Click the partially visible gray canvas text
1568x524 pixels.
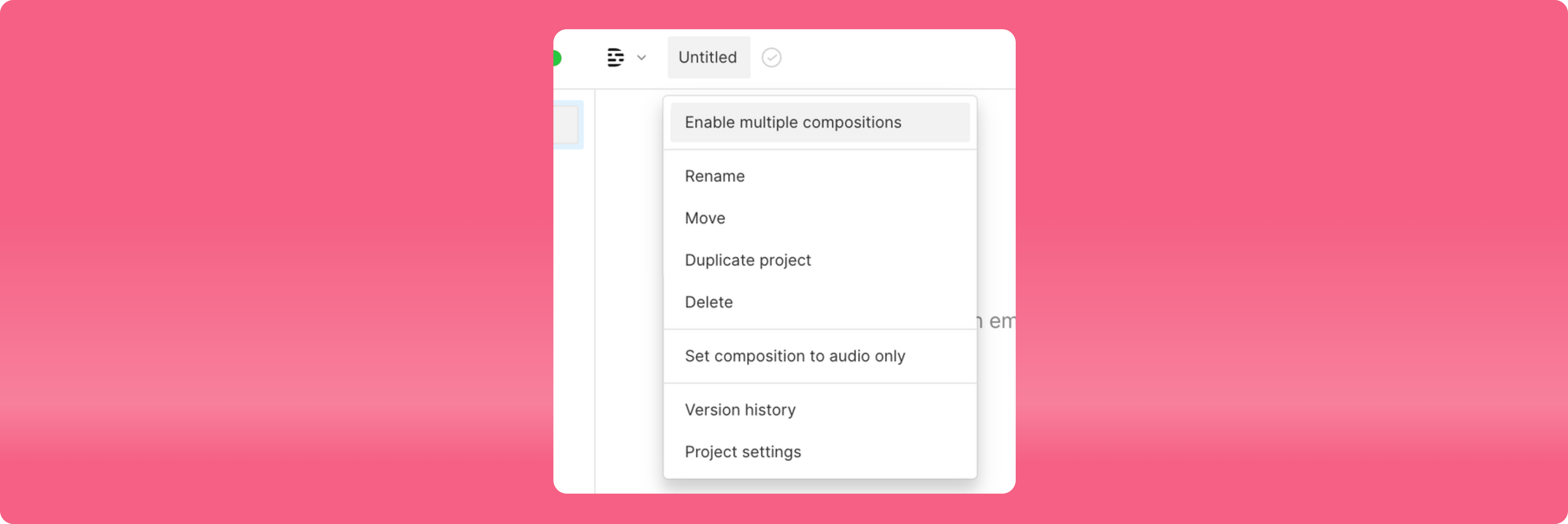[996, 321]
